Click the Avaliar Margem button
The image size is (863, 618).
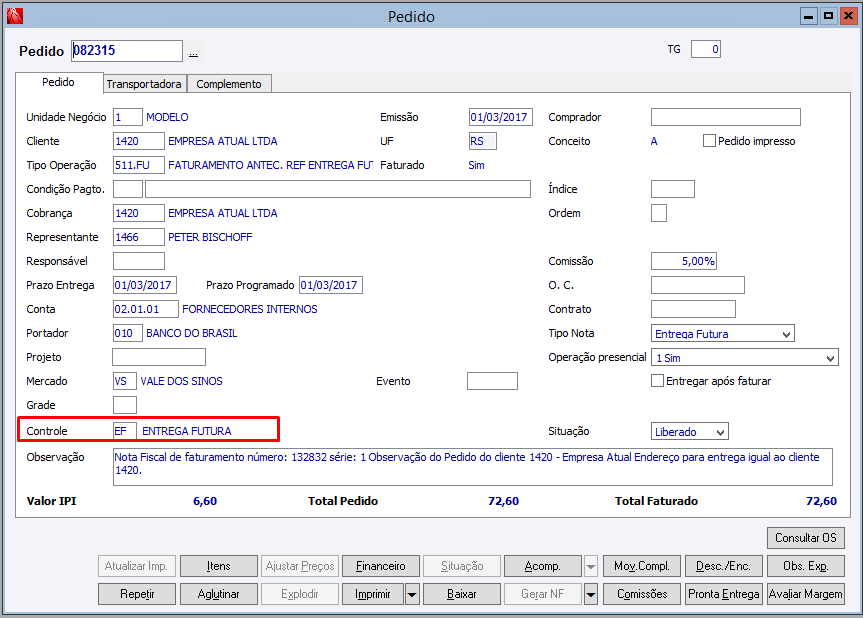806,594
